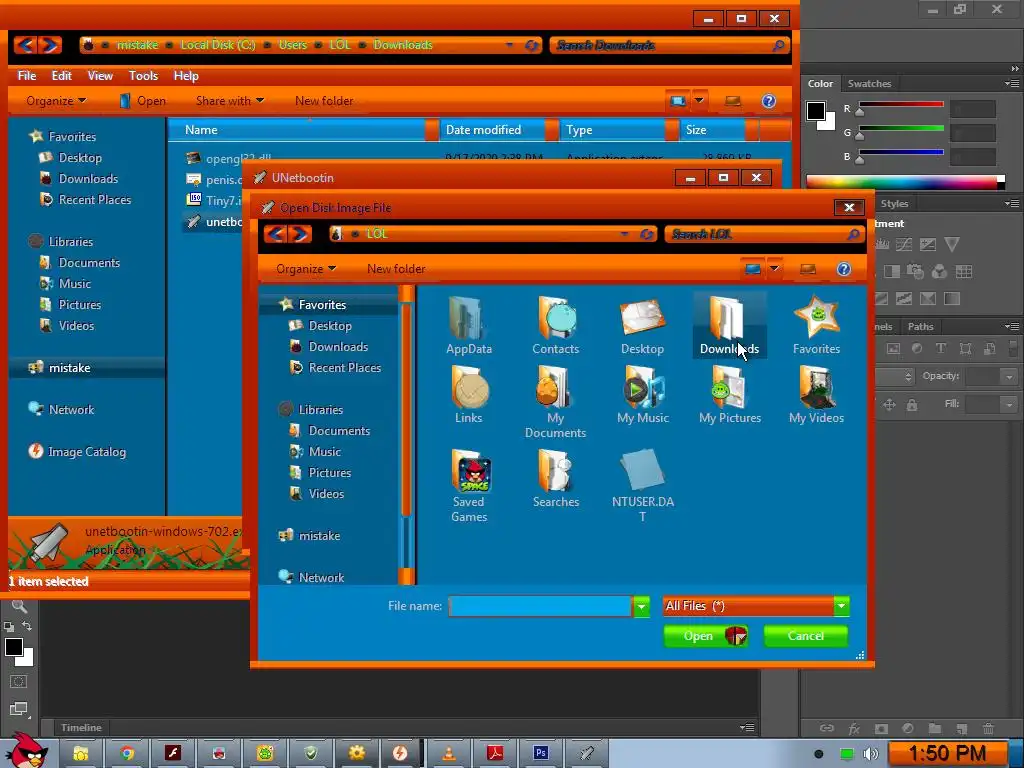The image size is (1024, 768).
Task: Switch to the Swatches tab
Action: pyautogui.click(x=869, y=84)
